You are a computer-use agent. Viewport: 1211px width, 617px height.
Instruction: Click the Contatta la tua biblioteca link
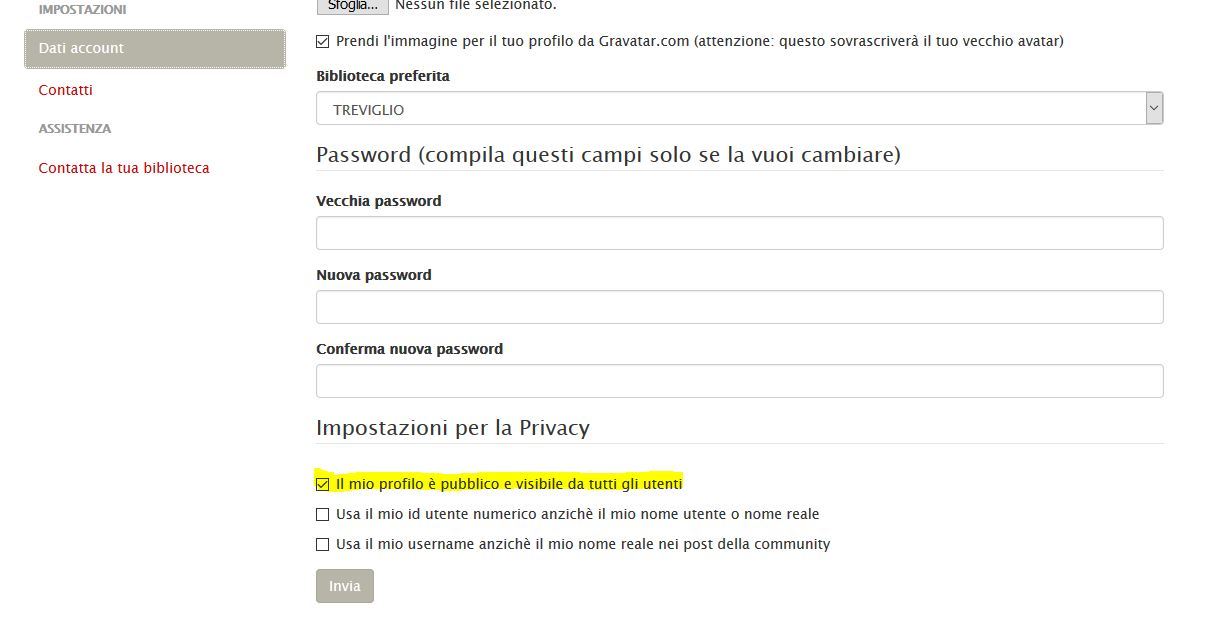click(x=124, y=168)
